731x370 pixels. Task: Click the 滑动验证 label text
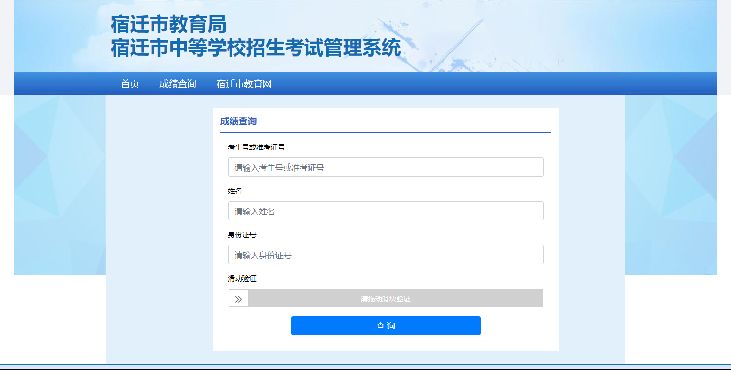coord(242,279)
